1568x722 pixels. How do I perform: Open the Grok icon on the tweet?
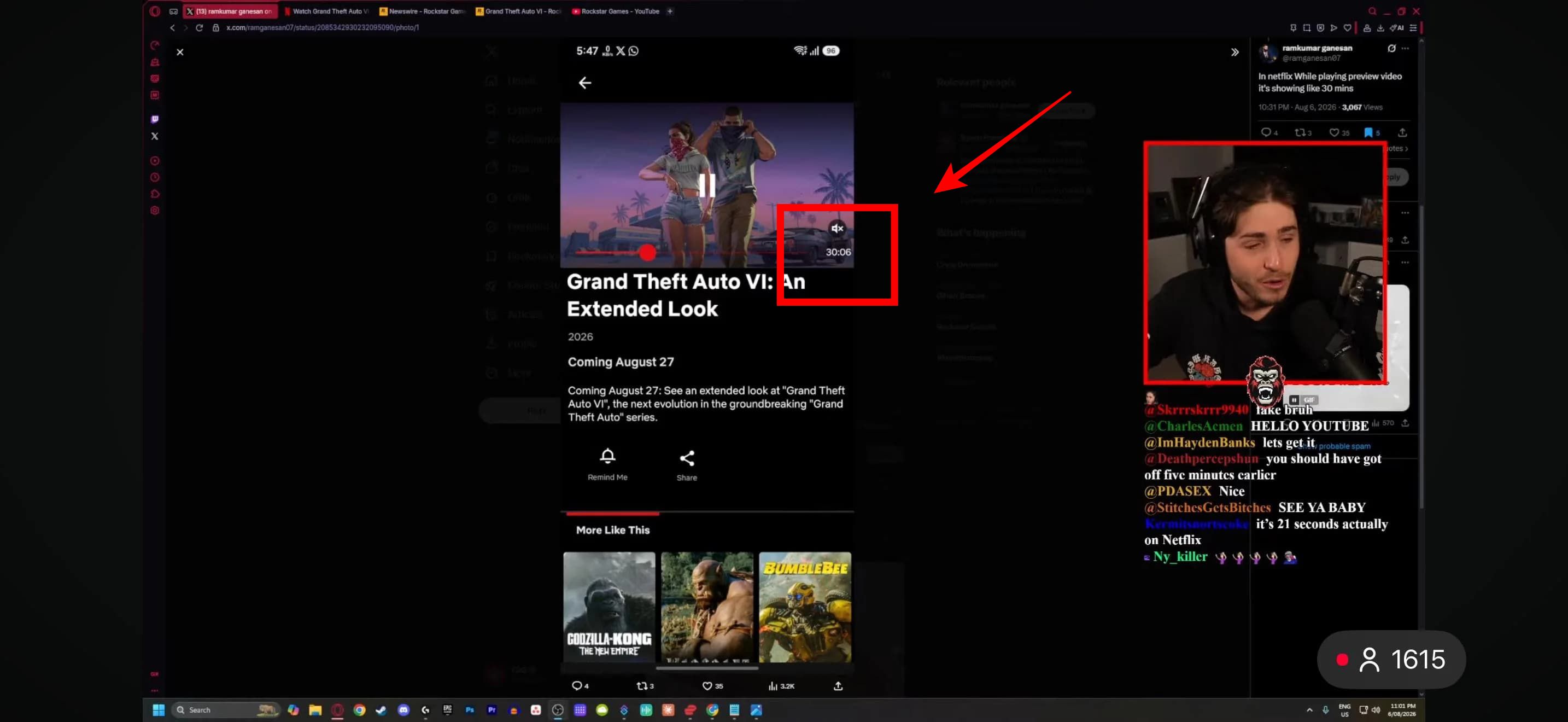pyautogui.click(x=1391, y=48)
